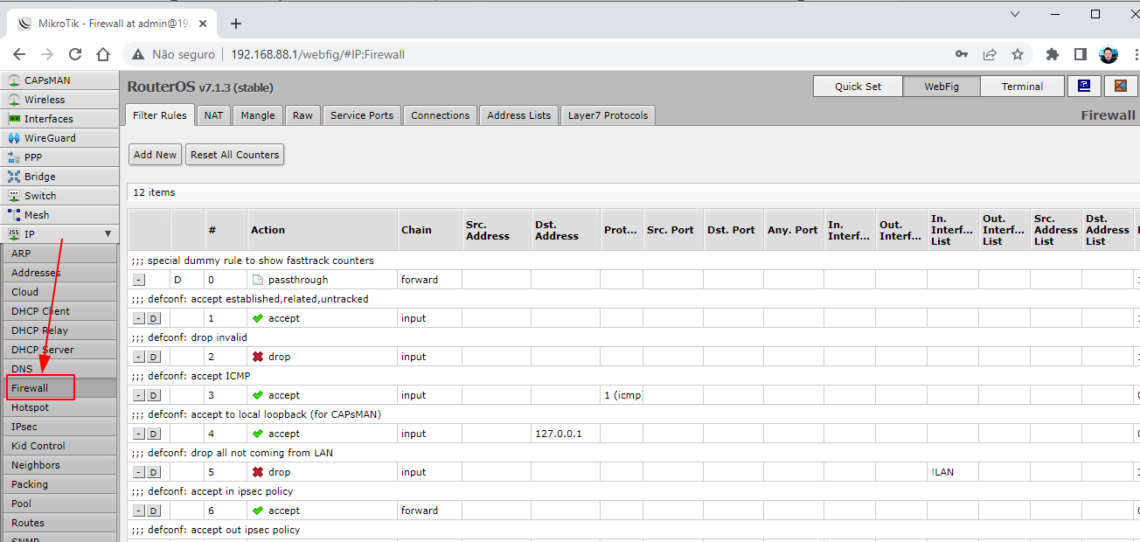1140x542 pixels.
Task: Select the WebFig mode button
Action: point(942,86)
